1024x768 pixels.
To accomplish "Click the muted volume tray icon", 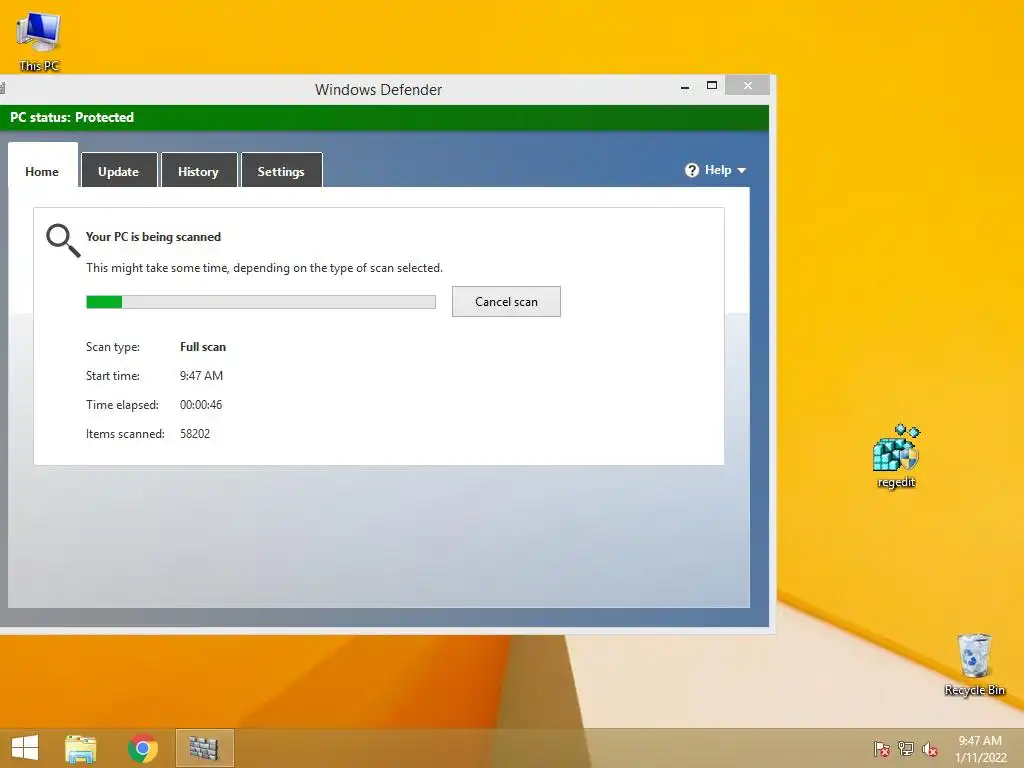I will (930, 748).
